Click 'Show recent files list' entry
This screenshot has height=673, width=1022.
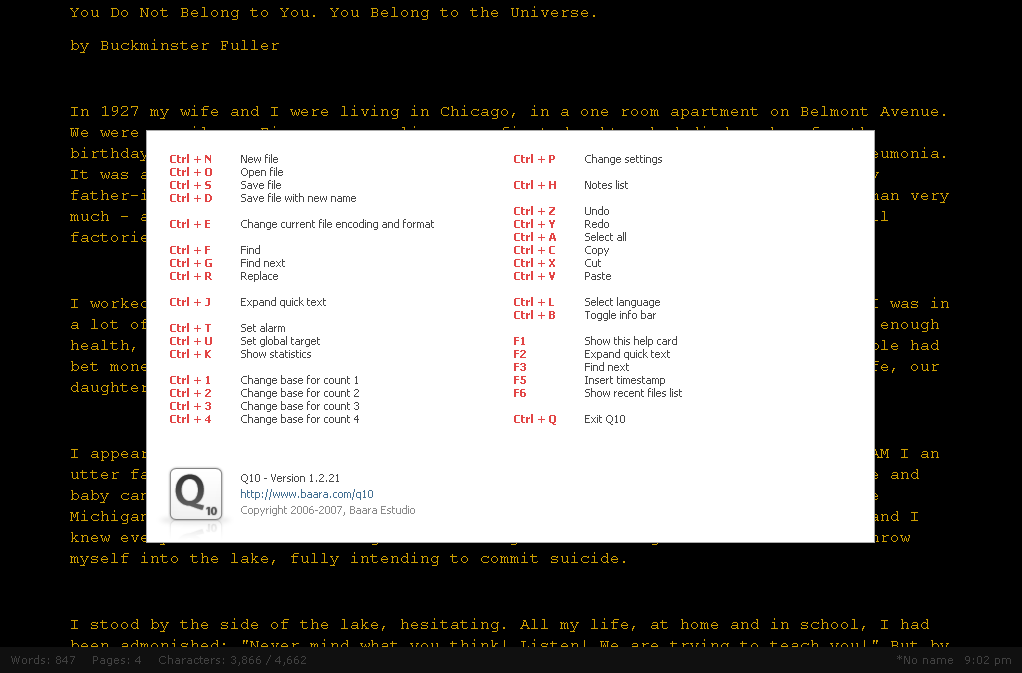pyautogui.click(x=633, y=393)
